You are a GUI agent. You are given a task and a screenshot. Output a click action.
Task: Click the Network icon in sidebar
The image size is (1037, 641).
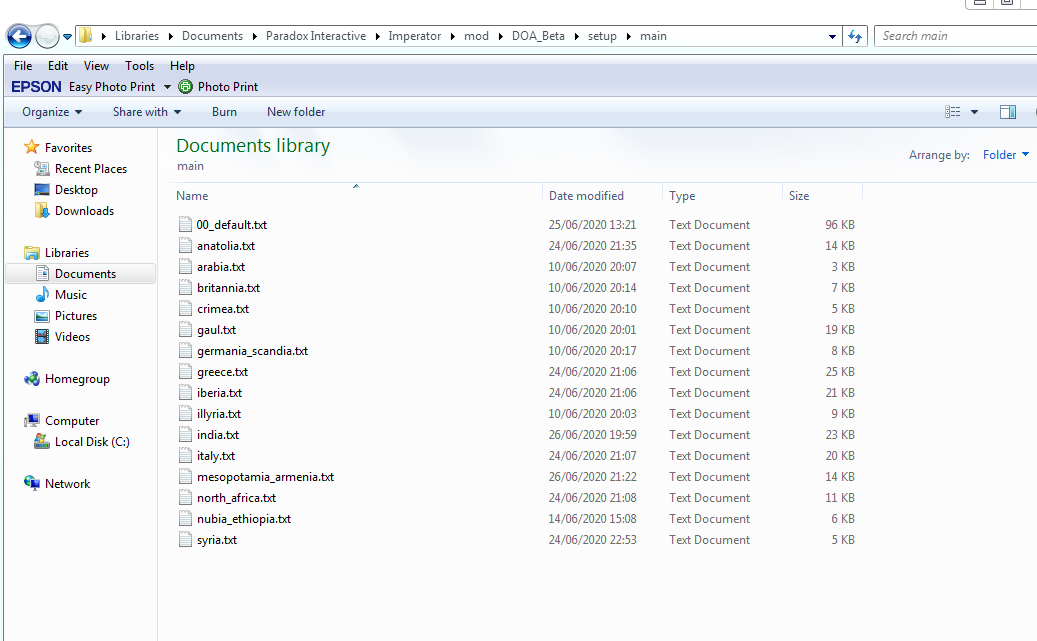(x=32, y=484)
